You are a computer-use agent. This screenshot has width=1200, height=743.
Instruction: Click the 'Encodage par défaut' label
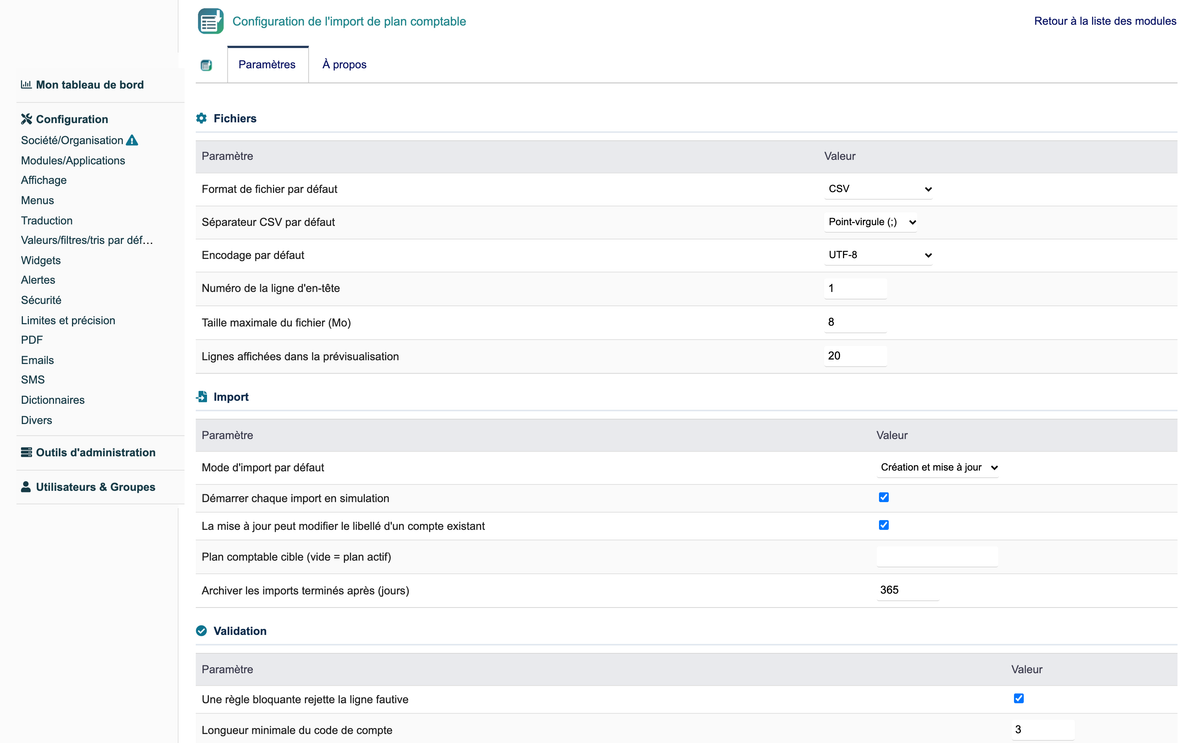click(x=253, y=255)
